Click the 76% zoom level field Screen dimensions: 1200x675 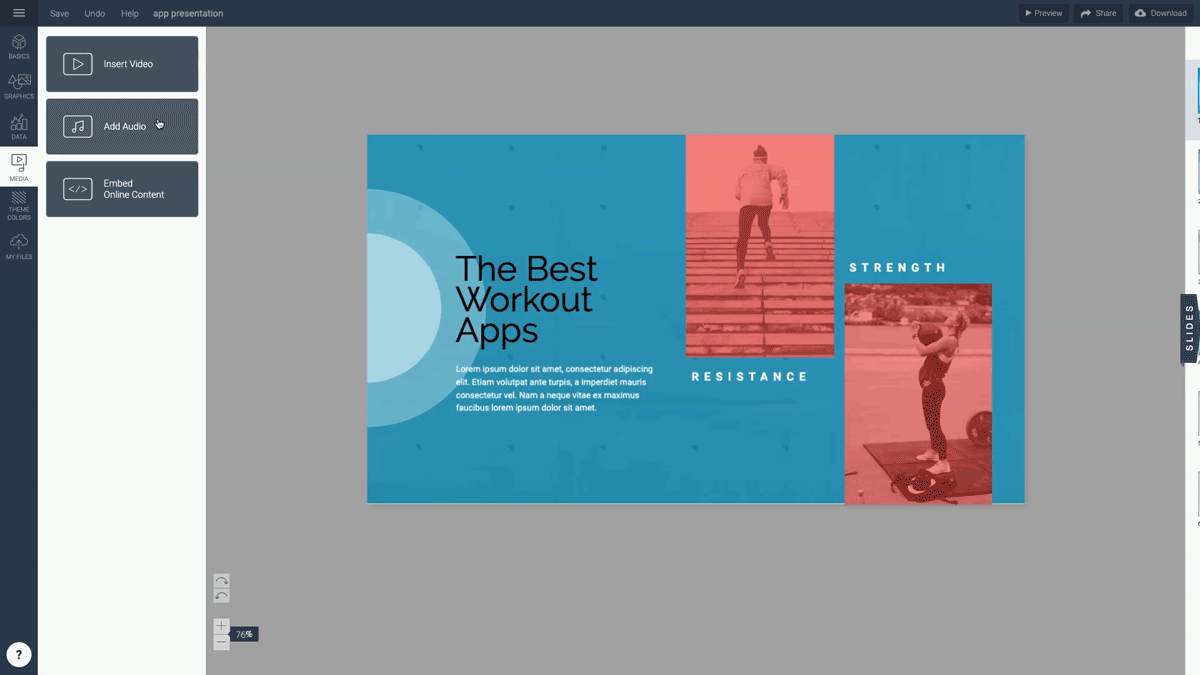[243, 633]
